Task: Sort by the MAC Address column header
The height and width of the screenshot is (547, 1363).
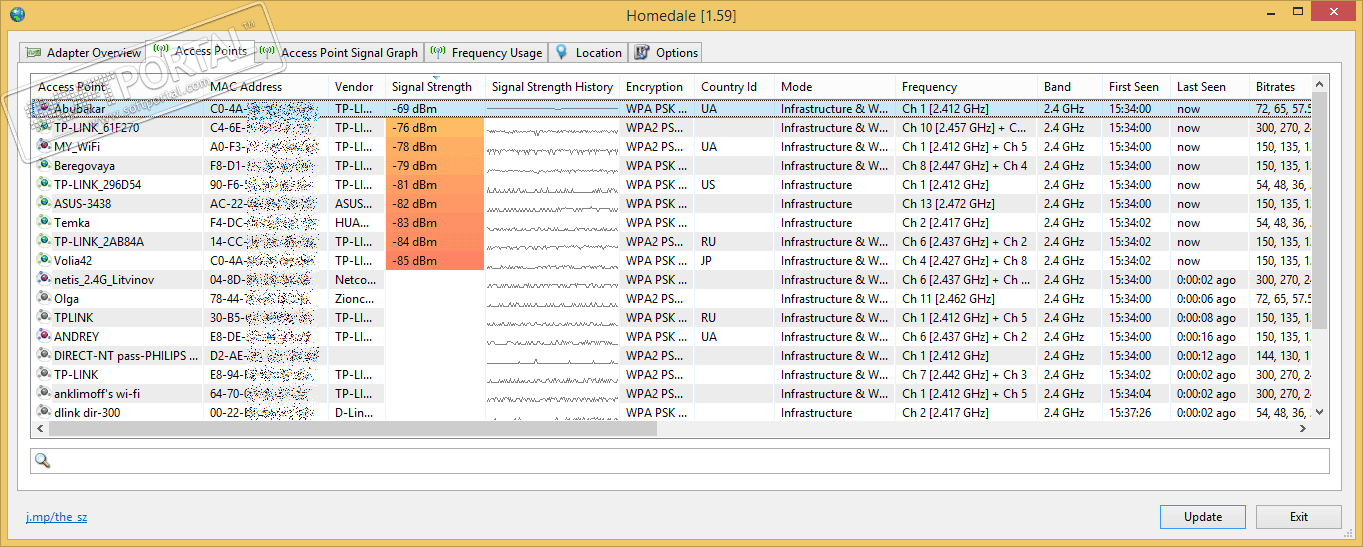Action: [266, 87]
